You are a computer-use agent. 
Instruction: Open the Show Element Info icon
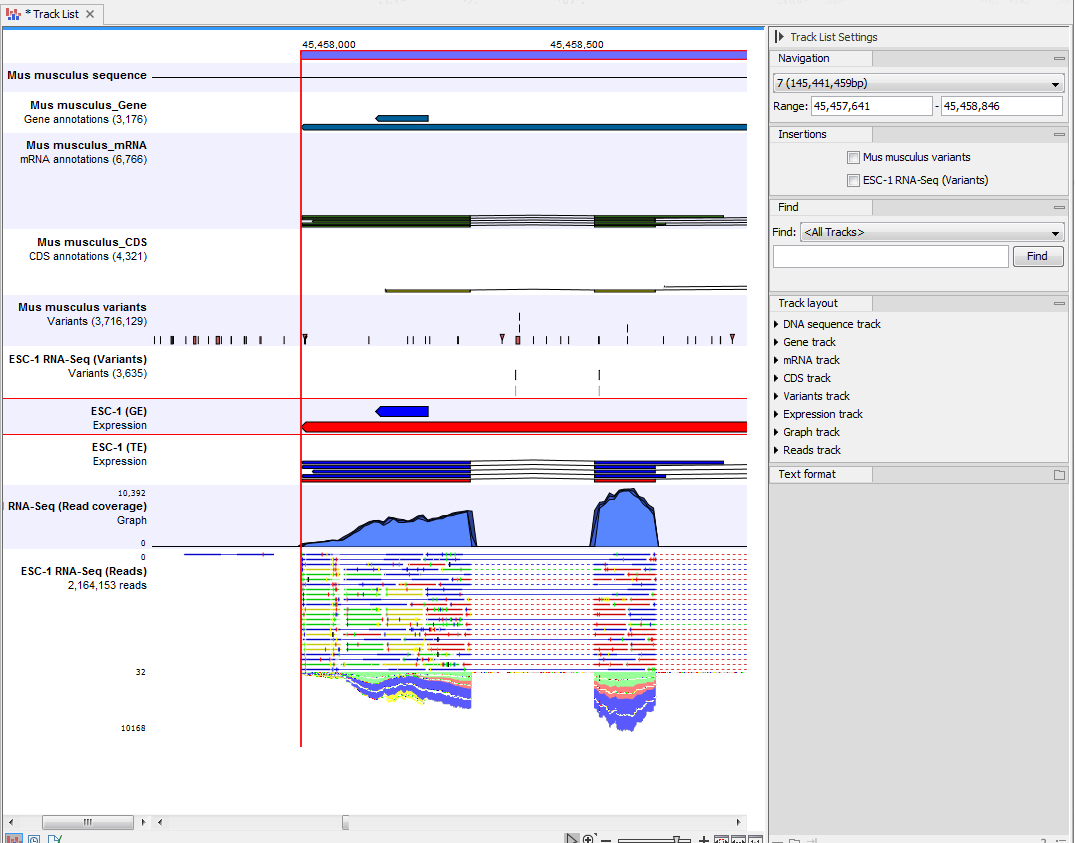56,838
